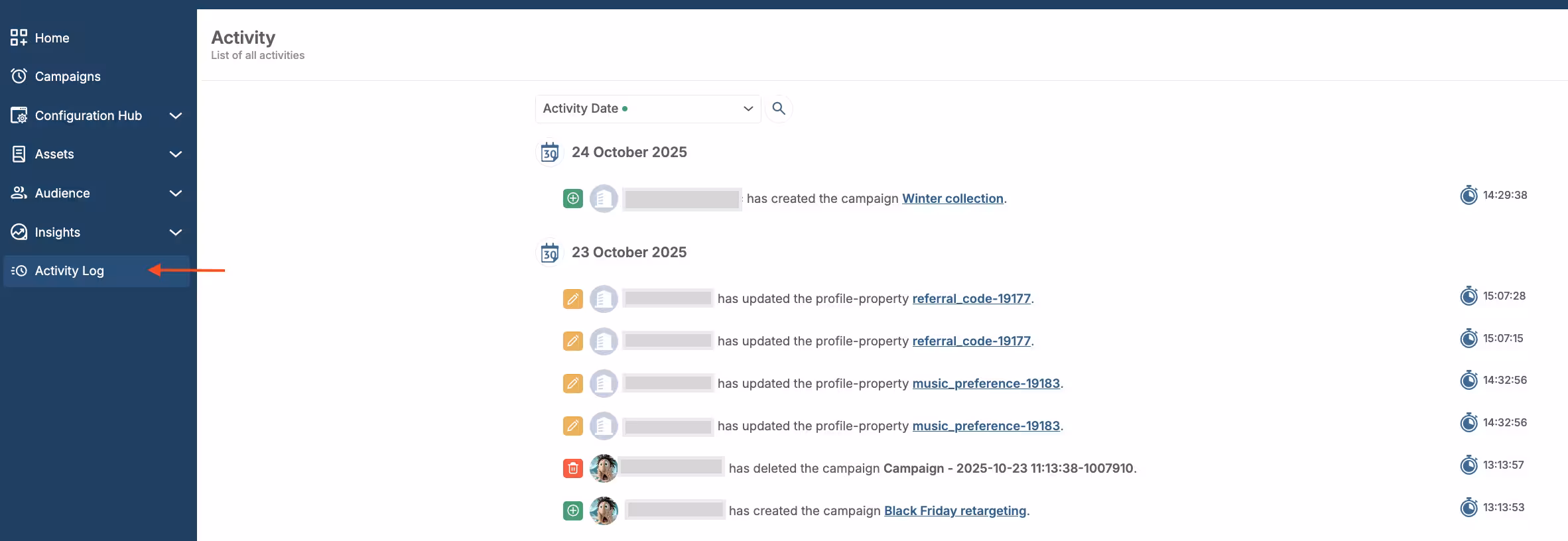Open the Black Friday retargeting campaign link
The height and width of the screenshot is (541, 1568).
coord(955,511)
